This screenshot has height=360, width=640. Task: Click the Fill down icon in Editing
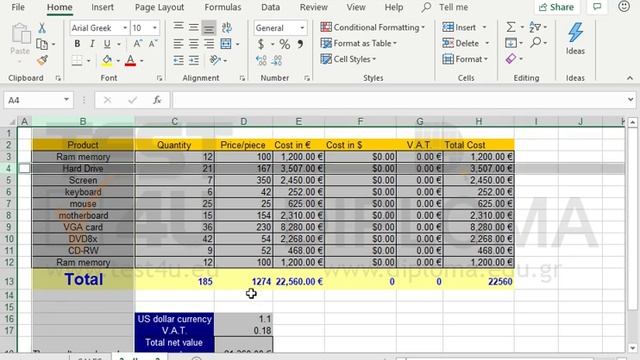(511, 43)
